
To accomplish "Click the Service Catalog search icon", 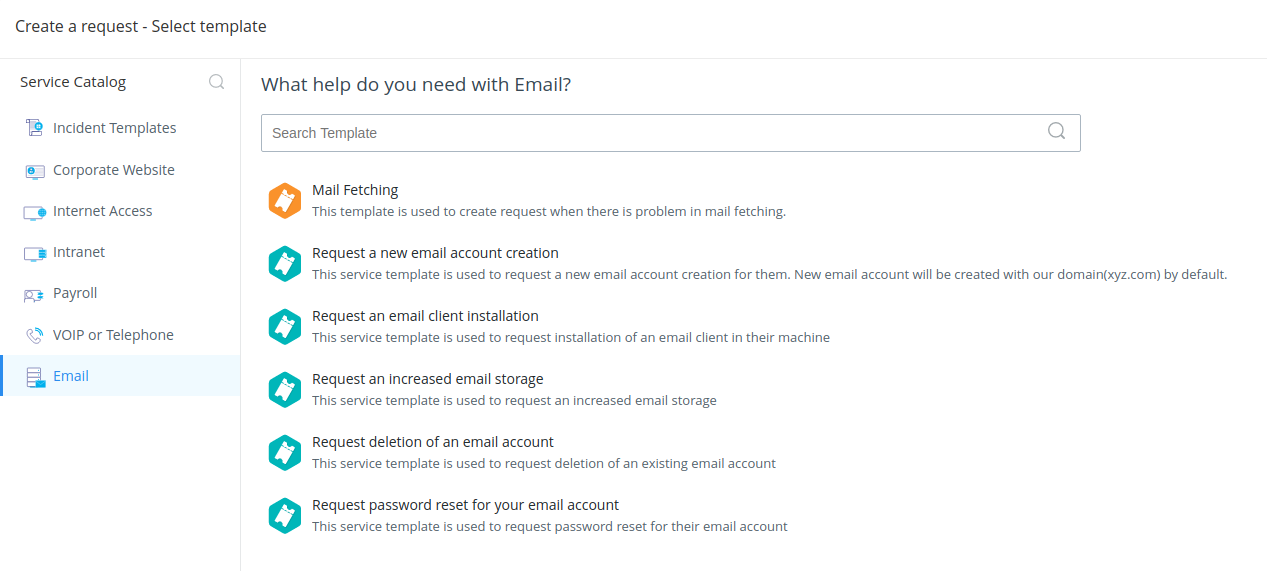I will pos(216,82).
